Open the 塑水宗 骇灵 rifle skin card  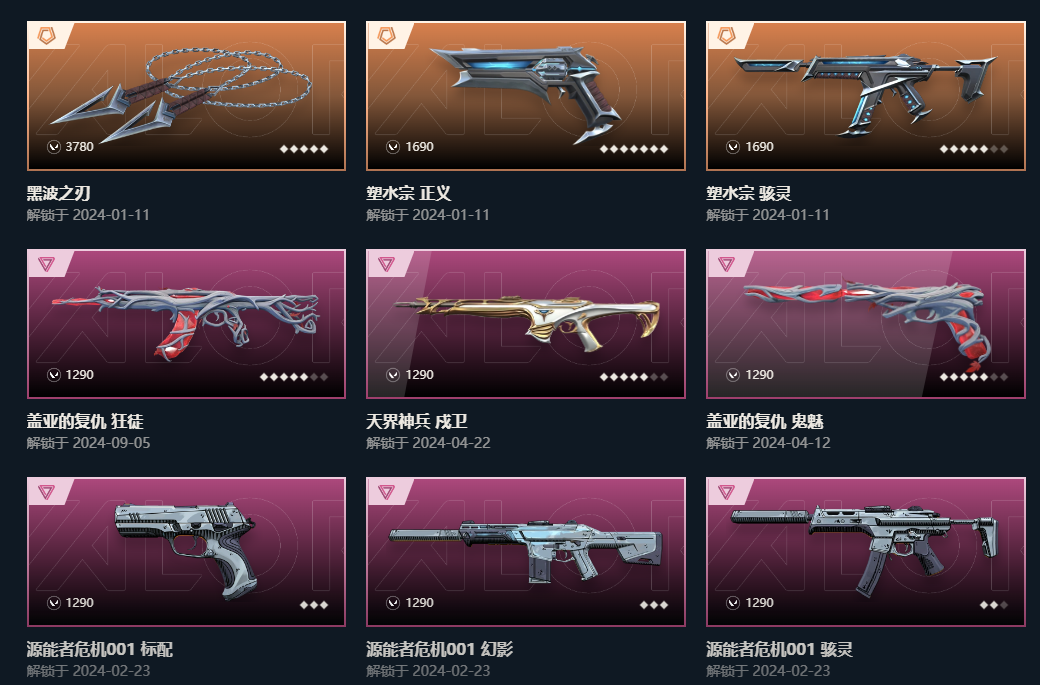[866, 96]
